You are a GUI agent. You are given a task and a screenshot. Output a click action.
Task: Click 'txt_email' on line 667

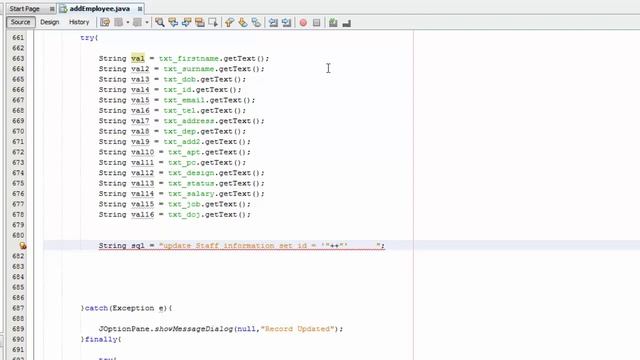tap(184, 100)
